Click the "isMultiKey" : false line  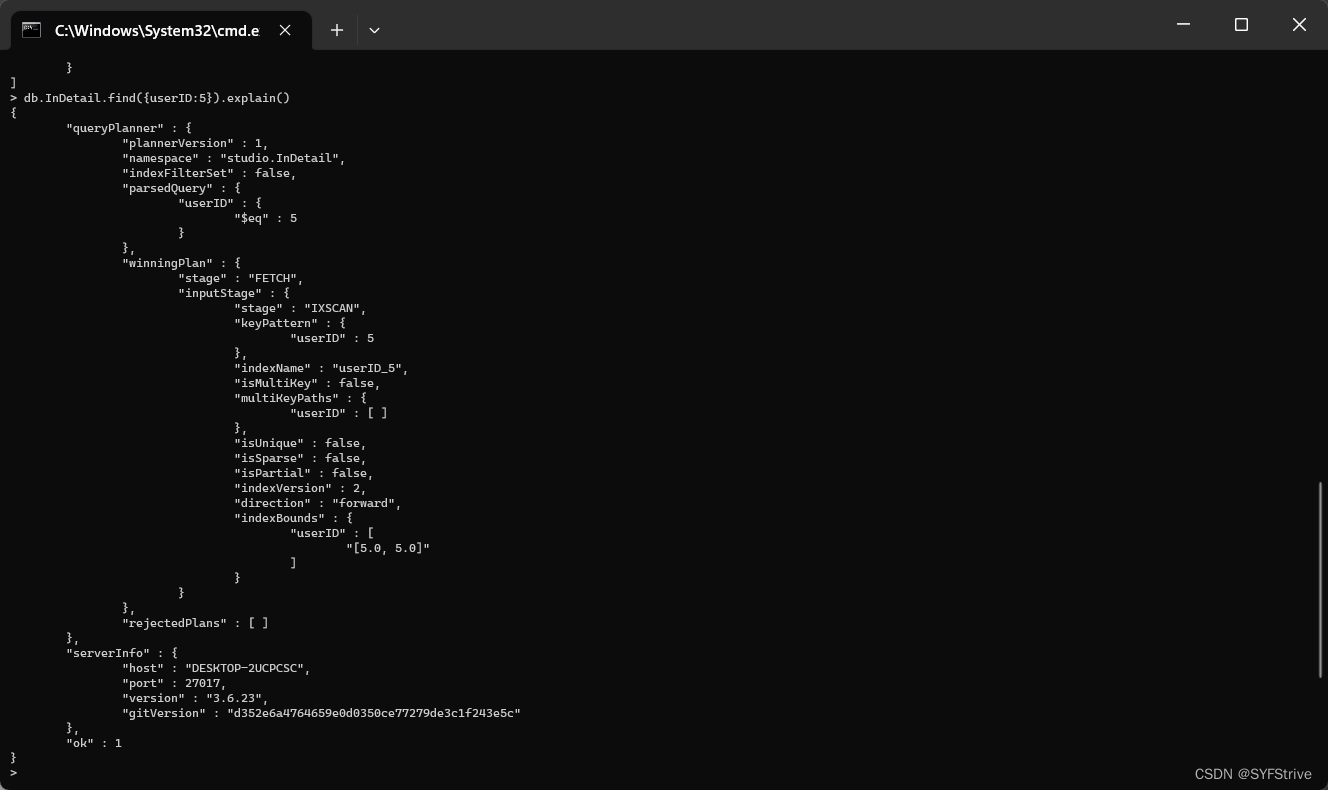tap(307, 383)
